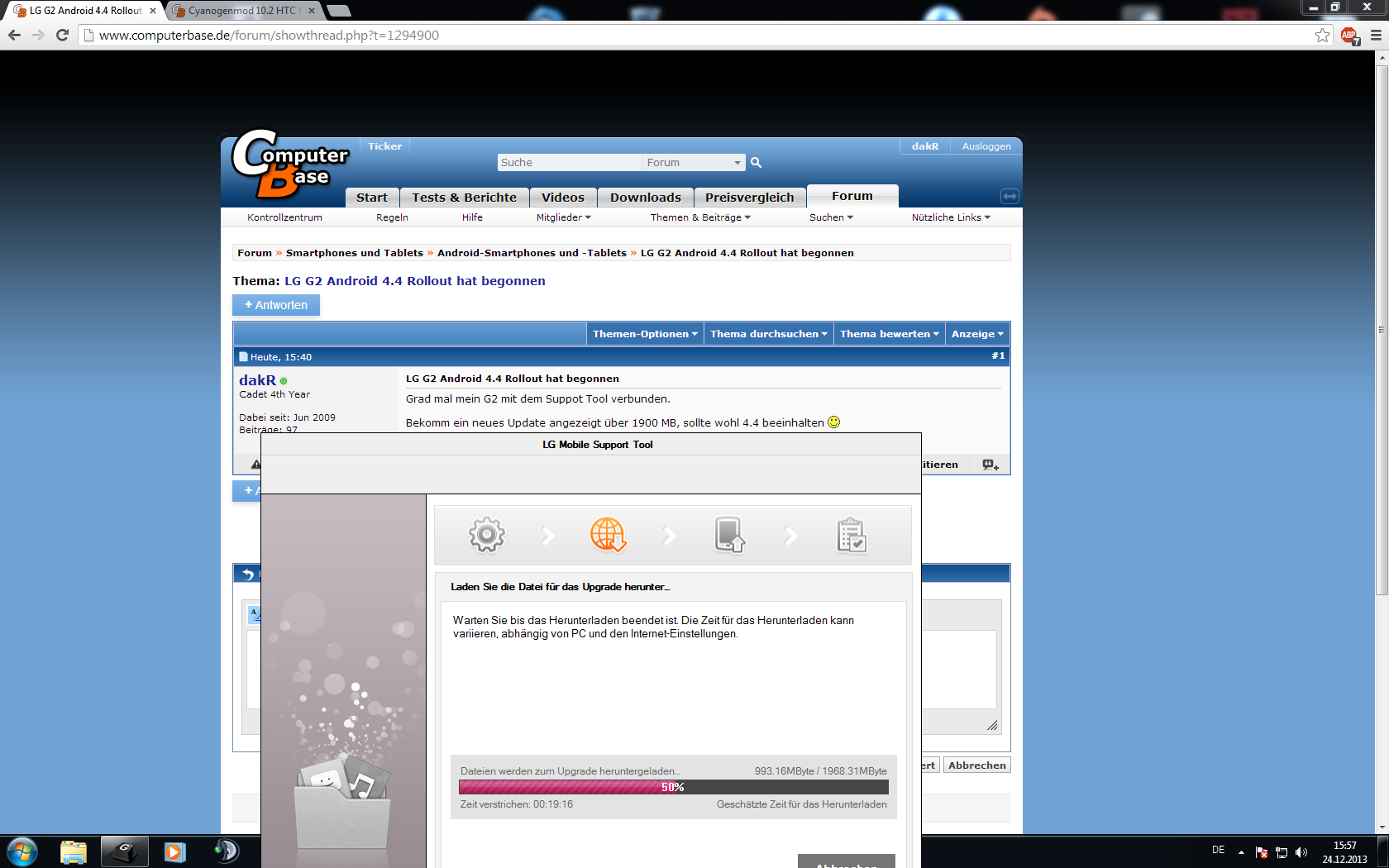The height and width of the screenshot is (868, 1389).
Task: Click the browser back arrow
Action: tap(14, 35)
